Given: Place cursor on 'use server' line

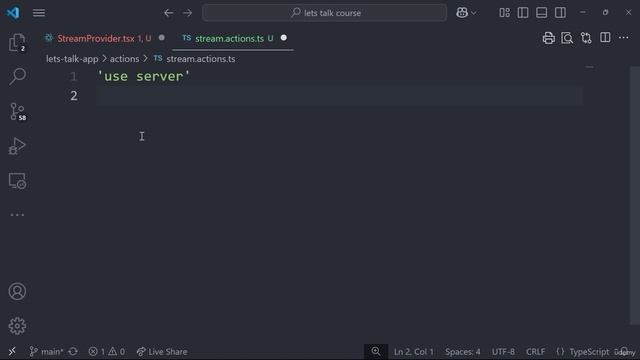Looking at the screenshot, I should (144, 76).
